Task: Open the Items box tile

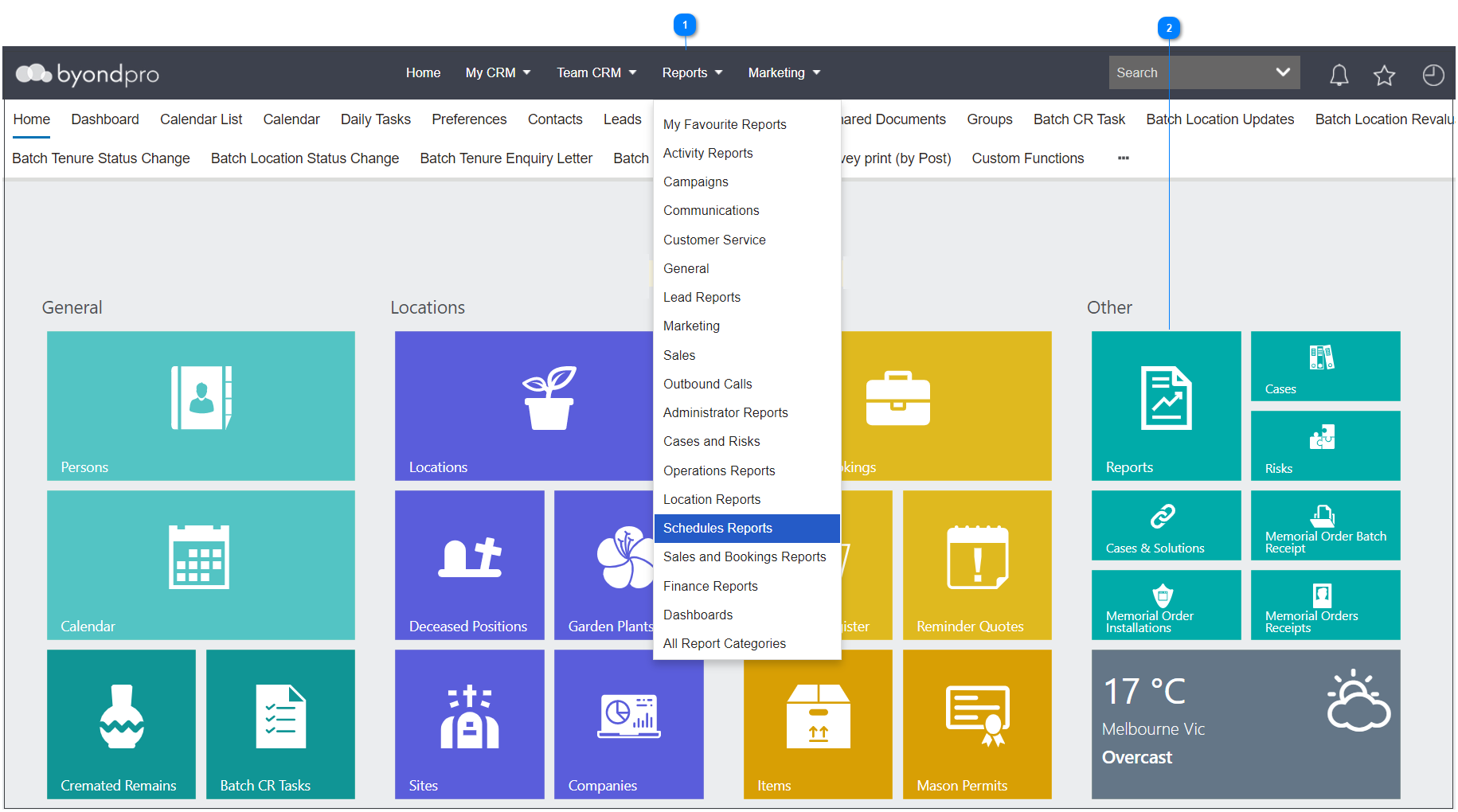Action: [x=818, y=724]
